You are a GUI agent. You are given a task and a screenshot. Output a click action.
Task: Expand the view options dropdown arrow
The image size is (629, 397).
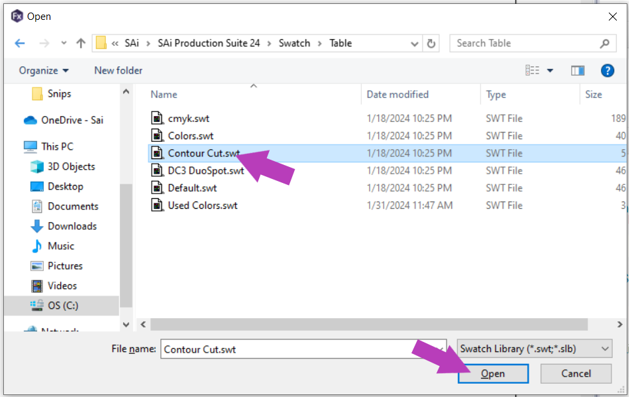point(550,71)
